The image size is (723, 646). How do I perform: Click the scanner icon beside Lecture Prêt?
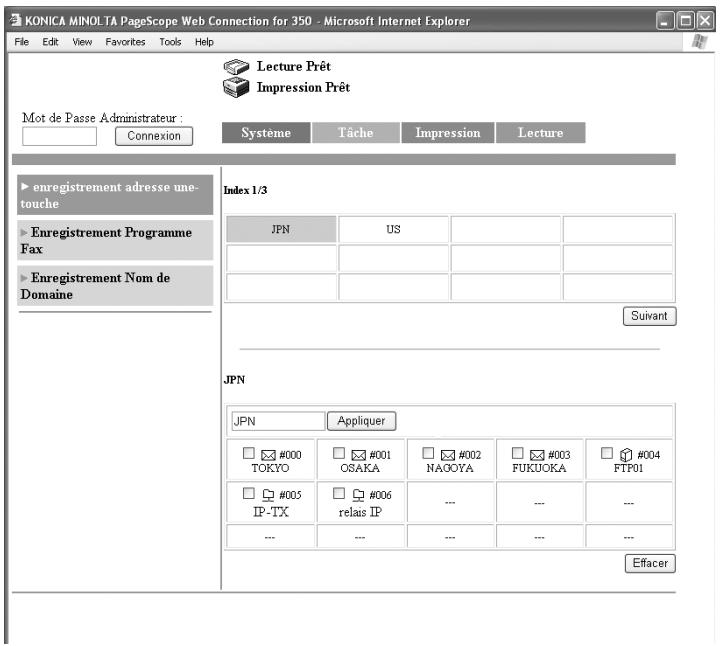[x=236, y=67]
